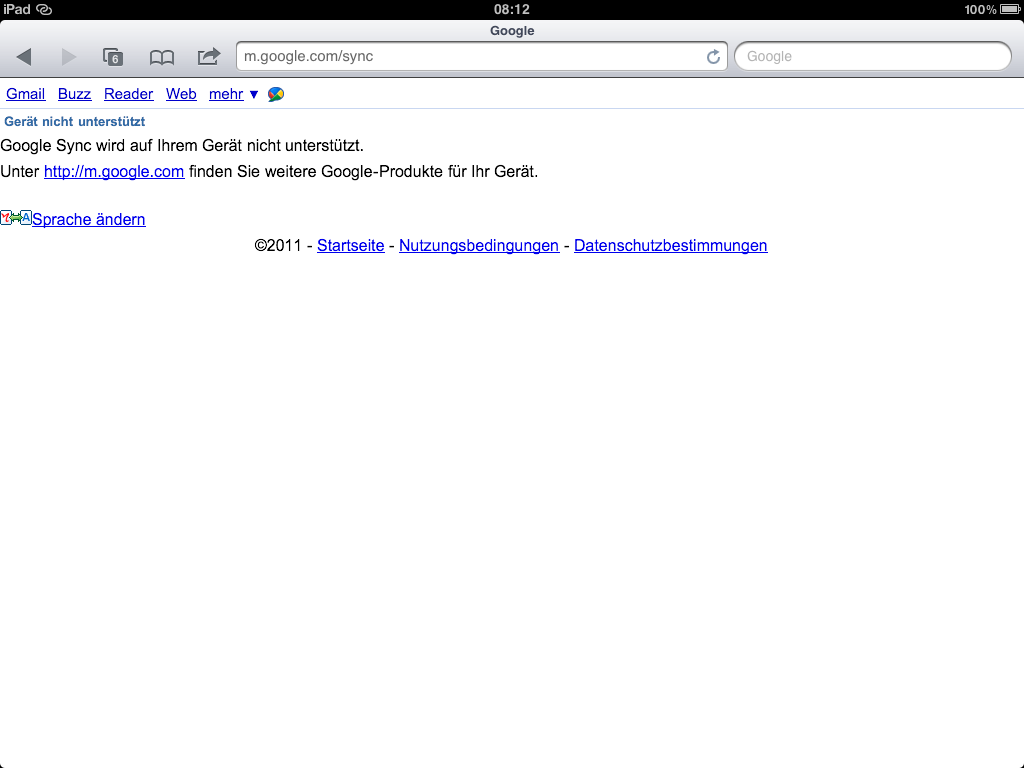Open the Buzz link
Screen dimensions: 1024x768
coord(74,94)
